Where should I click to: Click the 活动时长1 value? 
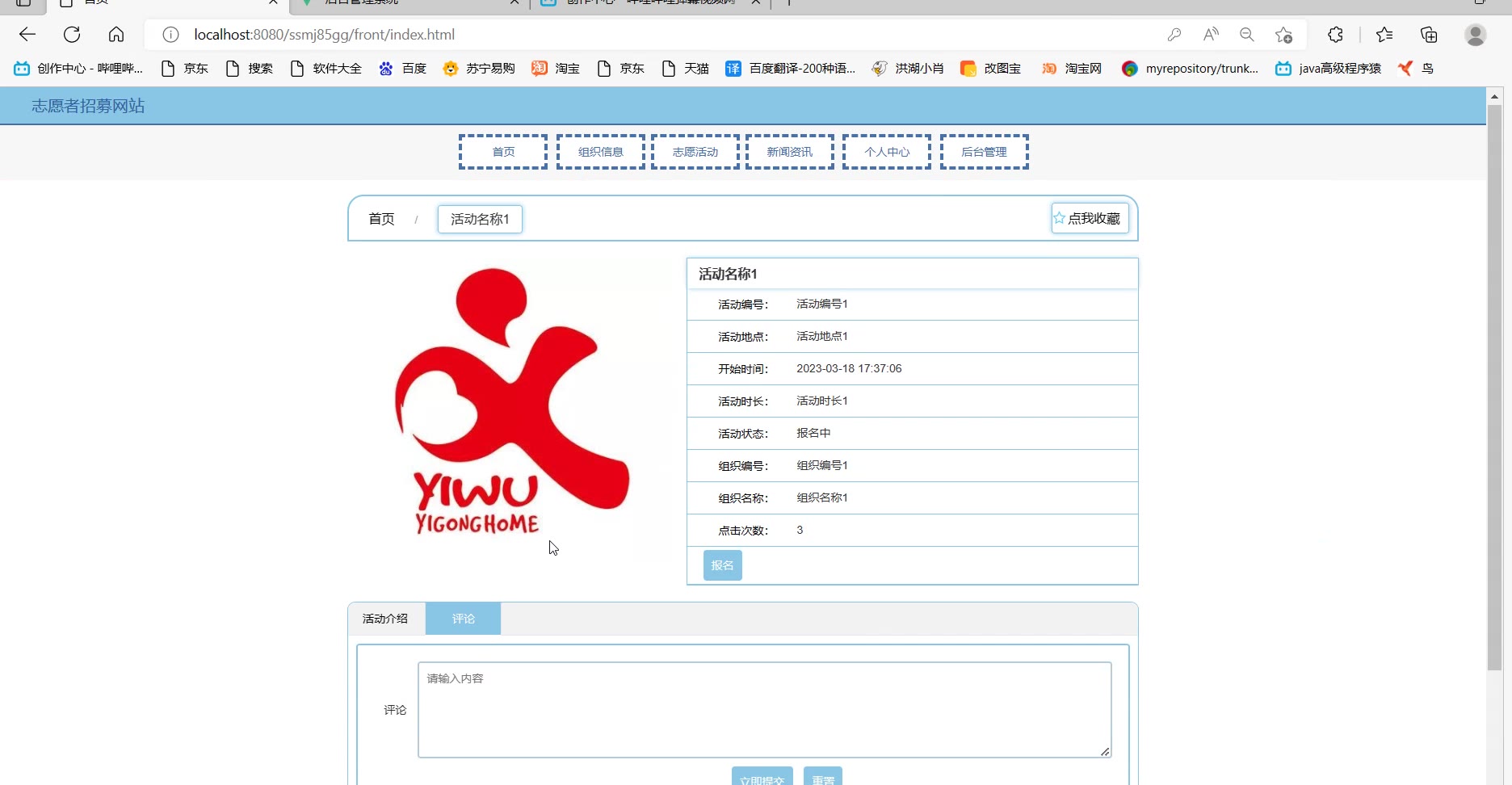(822, 401)
